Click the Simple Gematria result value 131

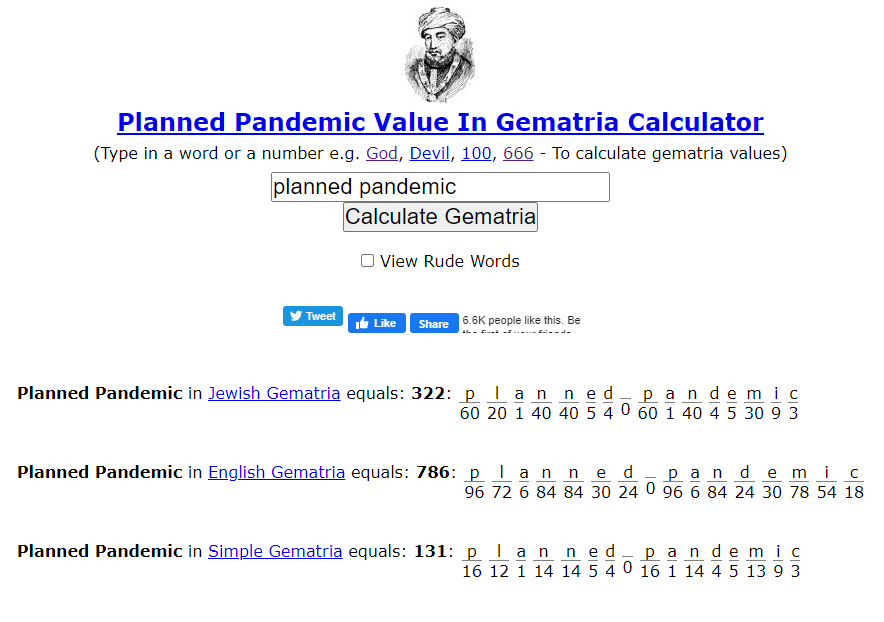(x=427, y=551)
